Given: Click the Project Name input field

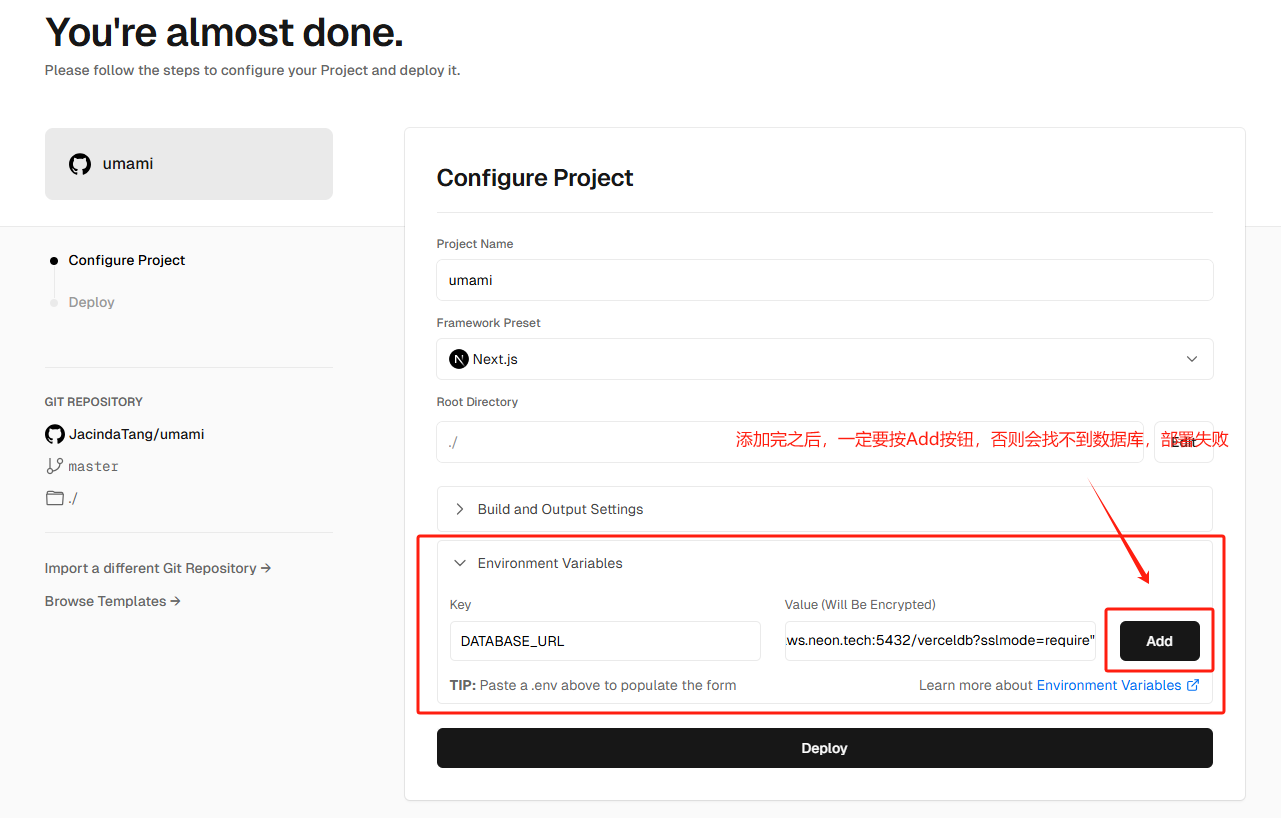Looking at the screenshot, I should pos(825,280).
